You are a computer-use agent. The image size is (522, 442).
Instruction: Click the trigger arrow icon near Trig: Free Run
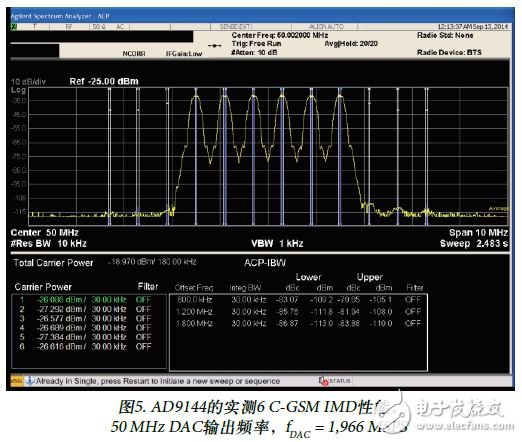pos(215,46)
